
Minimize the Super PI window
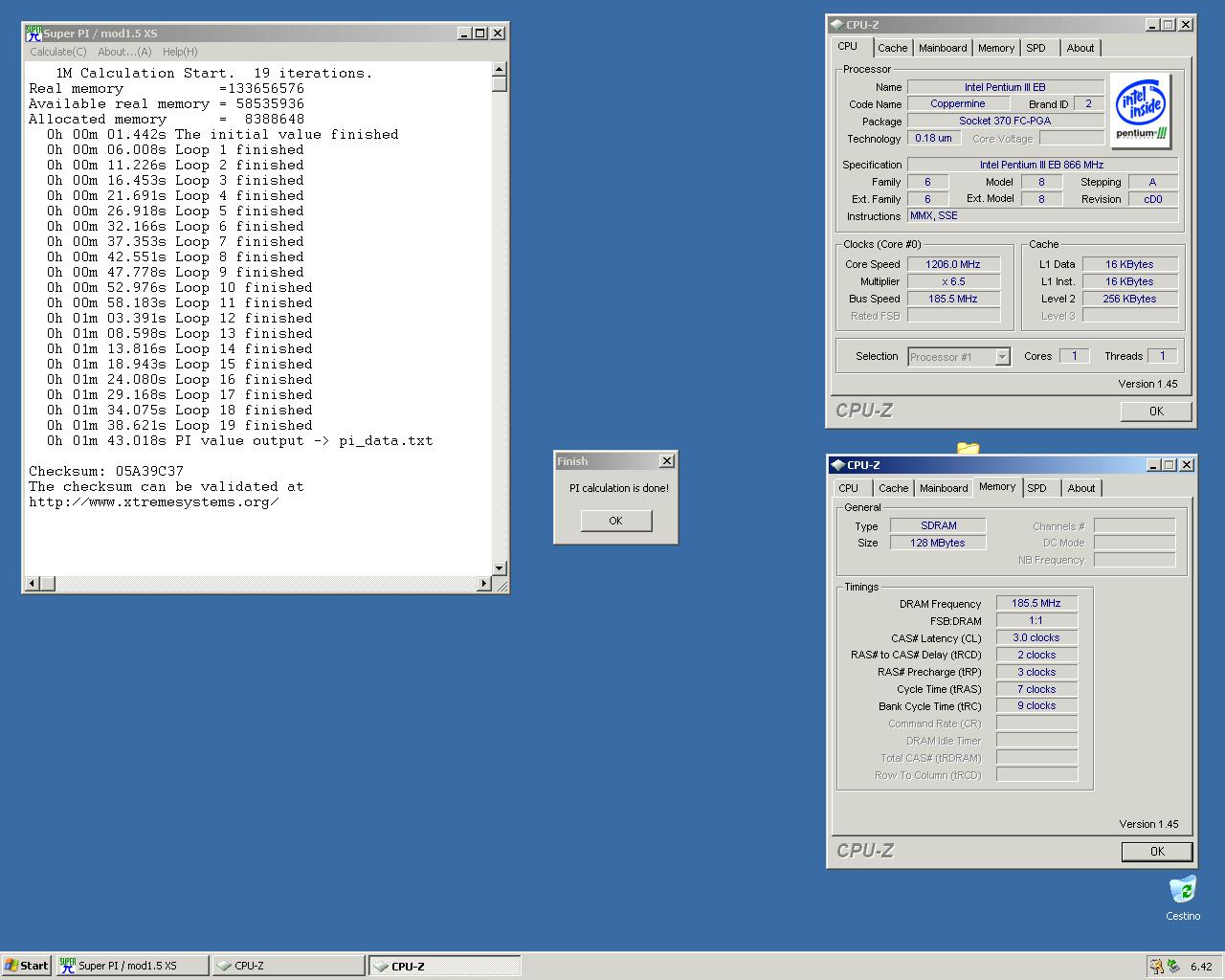point(464,33)
